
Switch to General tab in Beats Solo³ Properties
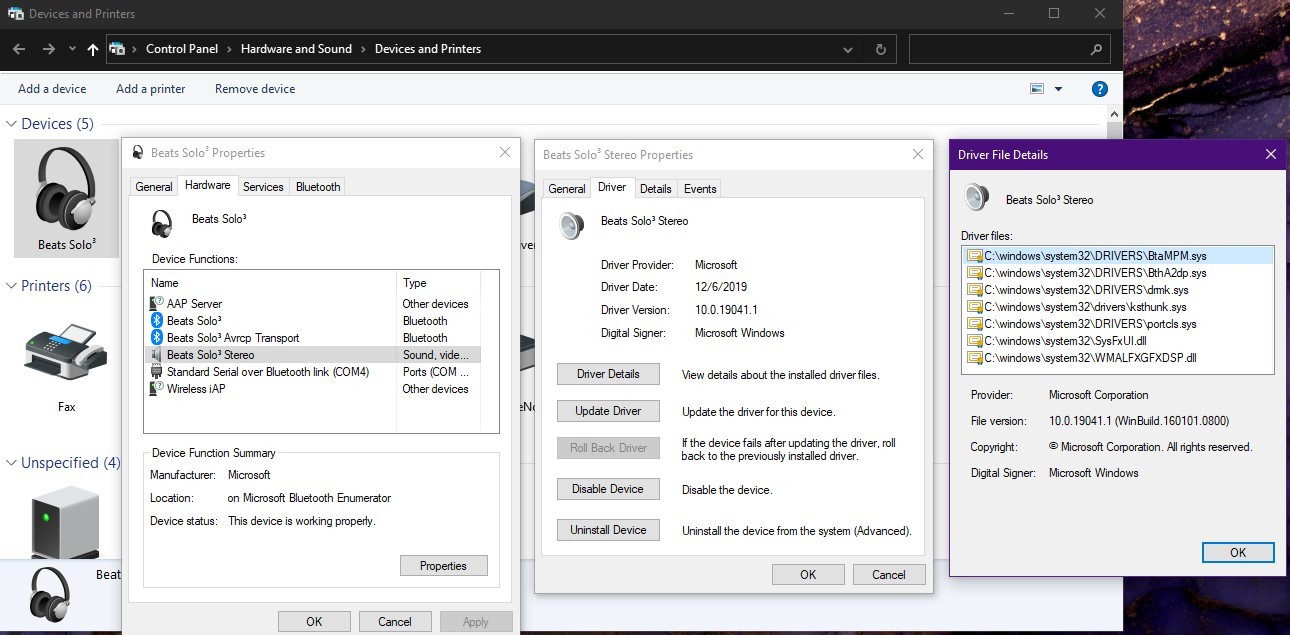[x=154, y=187]
